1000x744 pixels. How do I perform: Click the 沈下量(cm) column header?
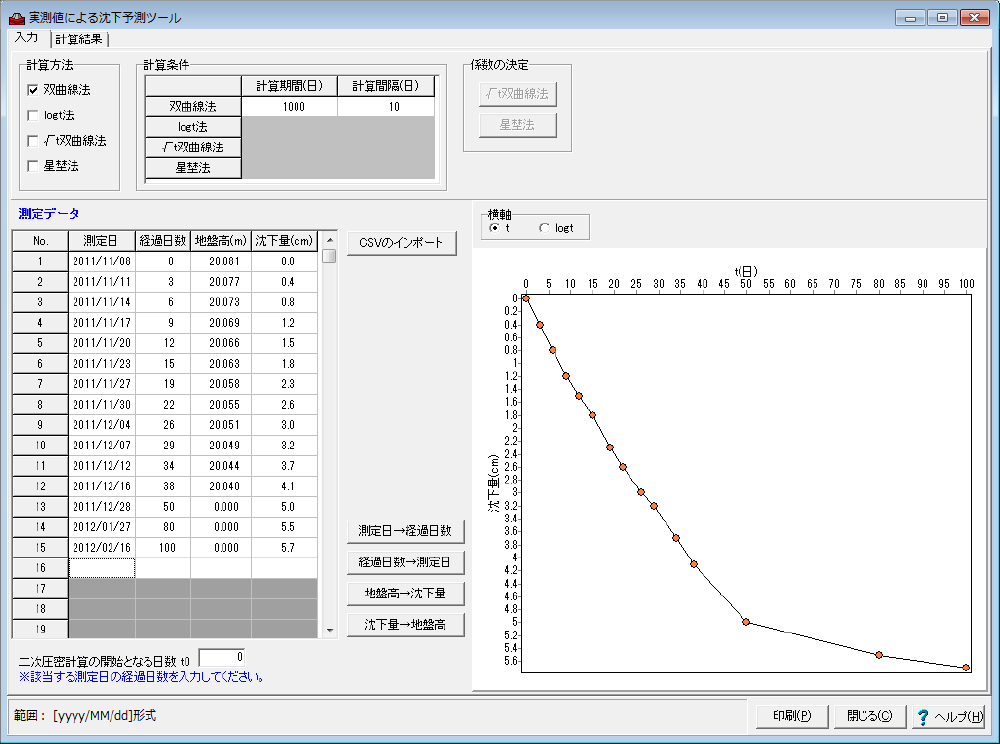(x=284, y=240)
